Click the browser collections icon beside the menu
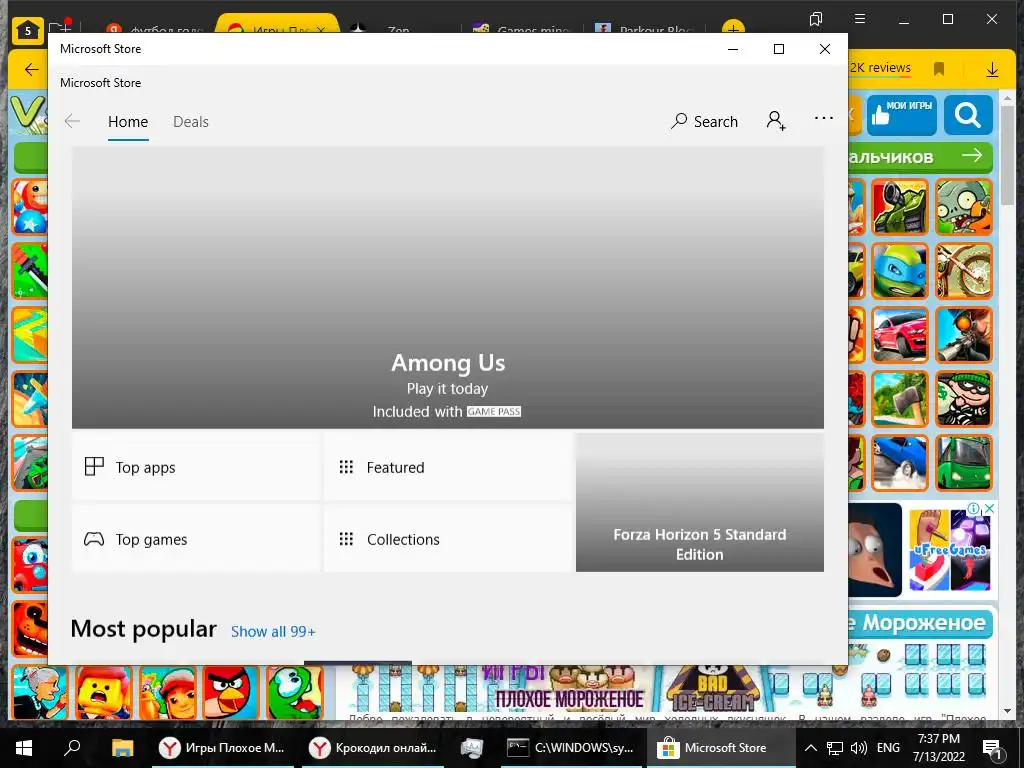 click(816, 19)
